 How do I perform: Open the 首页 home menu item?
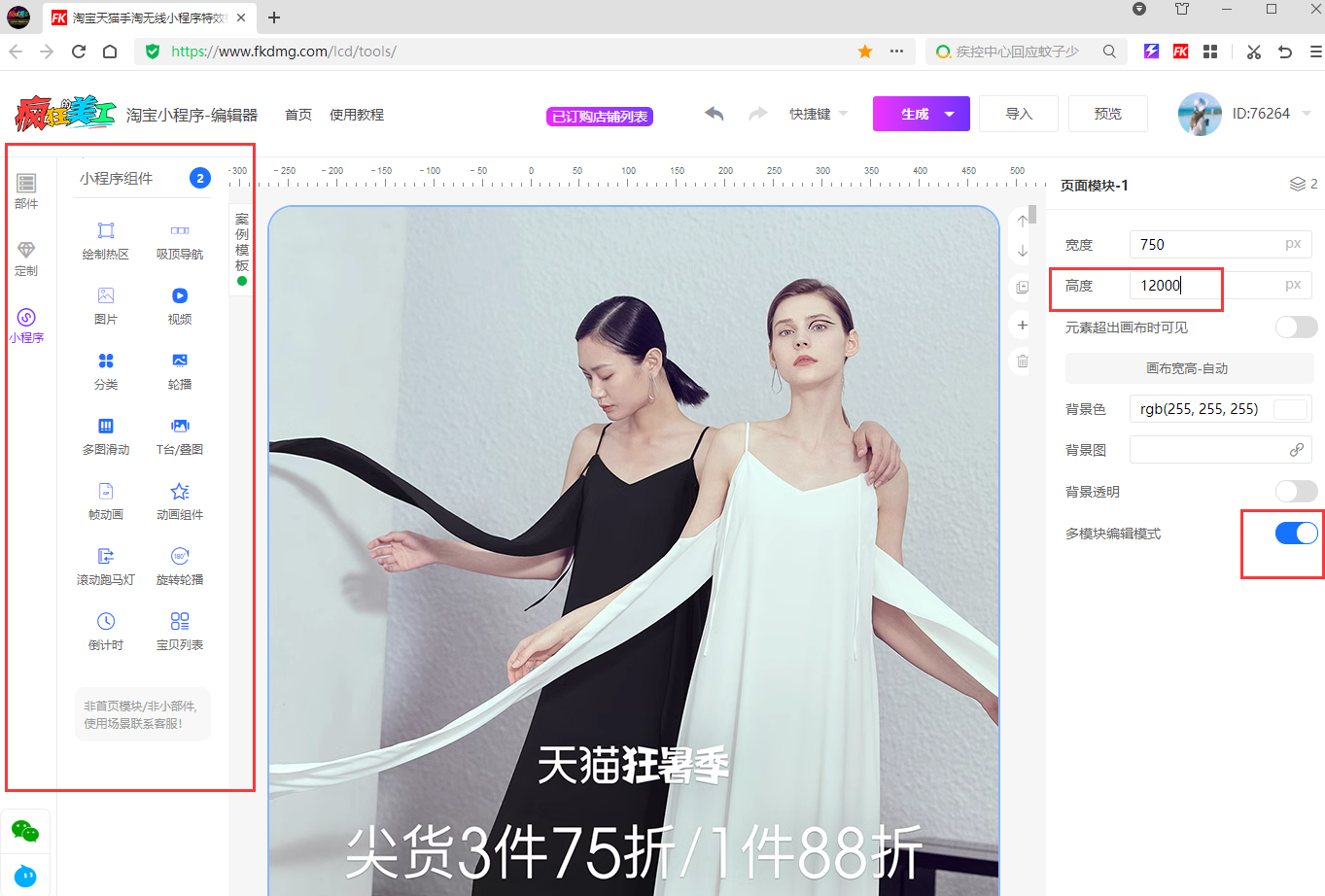click(298, 115)
